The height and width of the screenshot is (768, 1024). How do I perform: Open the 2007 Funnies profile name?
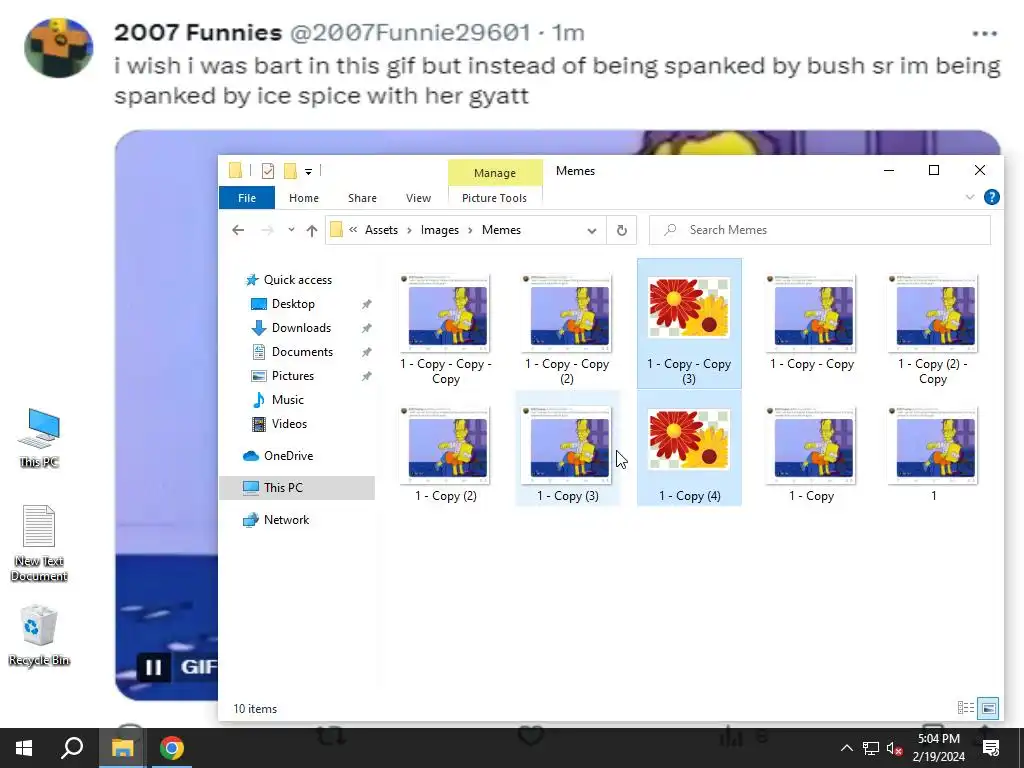pos(198,32)
